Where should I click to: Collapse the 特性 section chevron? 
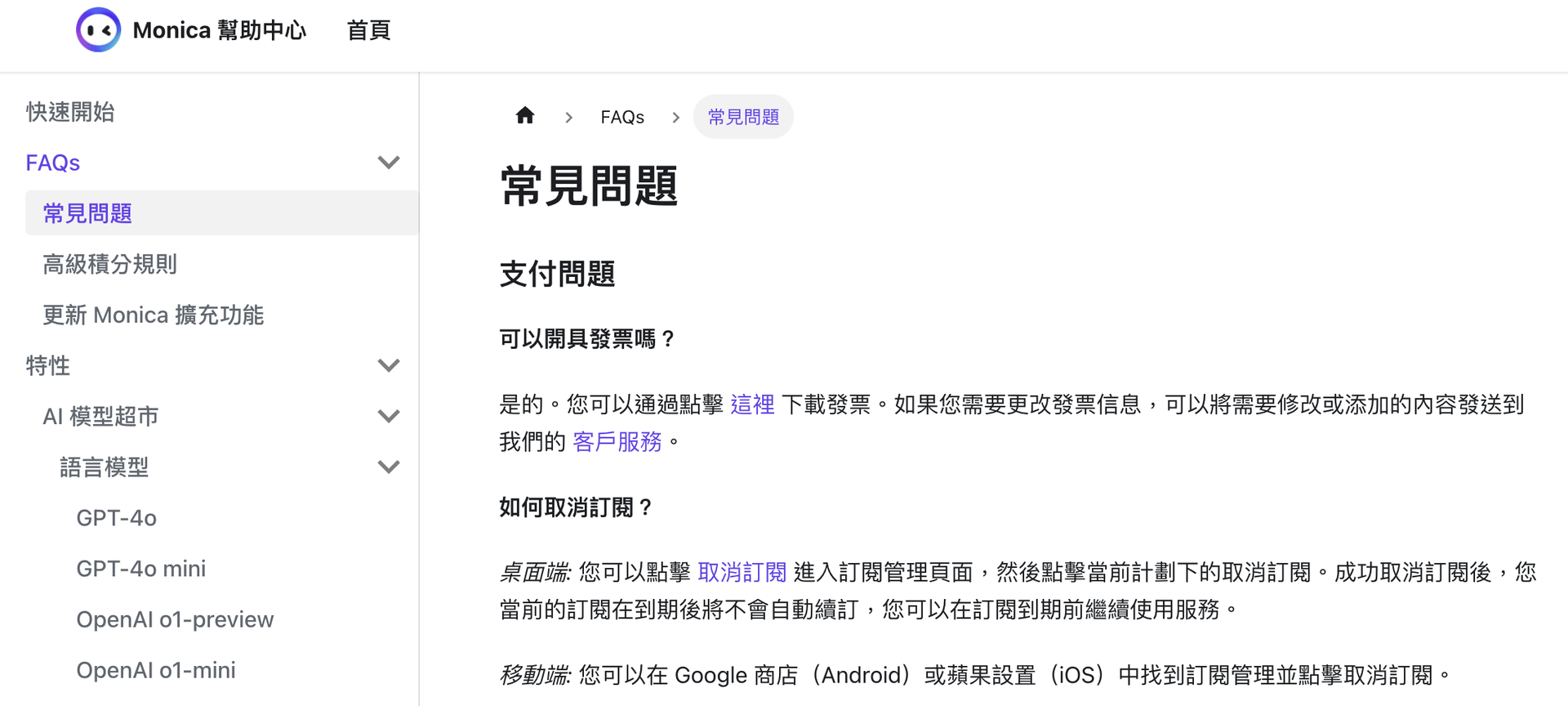click(x=389, y=365)
